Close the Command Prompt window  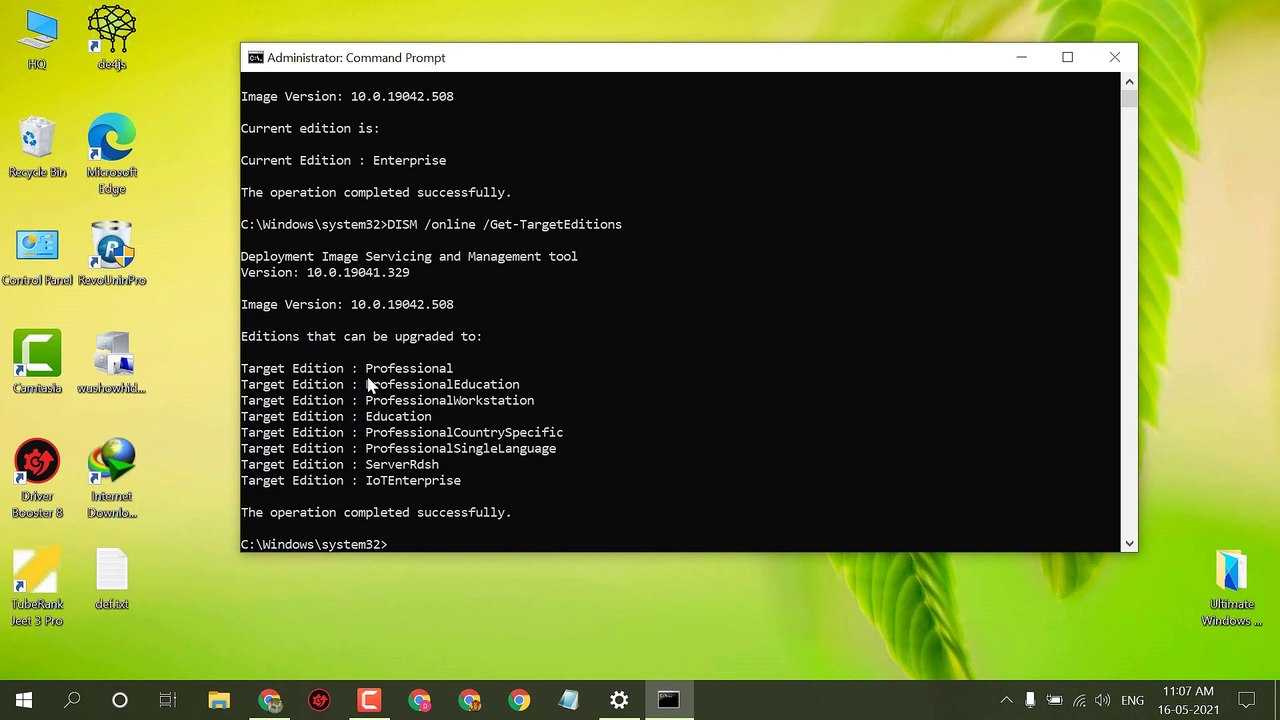click(1114, 57)
